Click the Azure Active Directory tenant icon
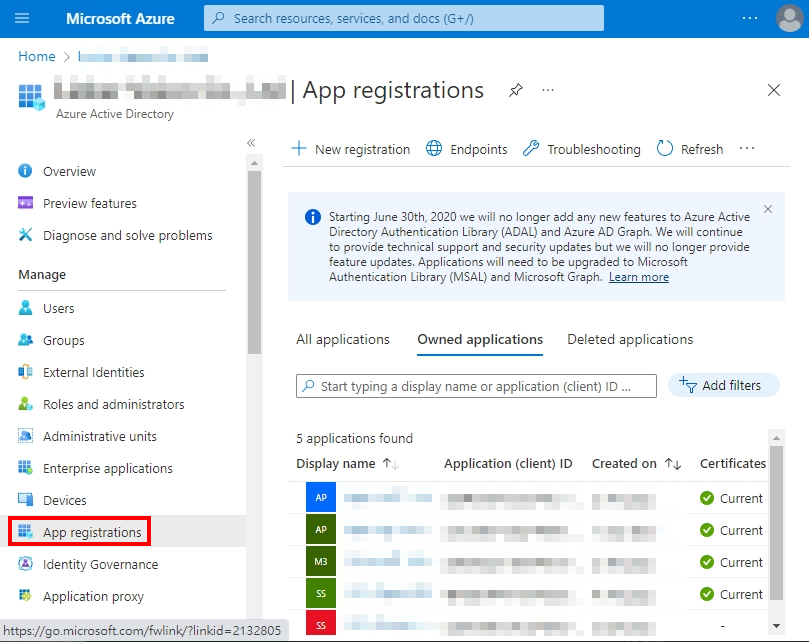 pyautogui.click(x=31, y=97)
